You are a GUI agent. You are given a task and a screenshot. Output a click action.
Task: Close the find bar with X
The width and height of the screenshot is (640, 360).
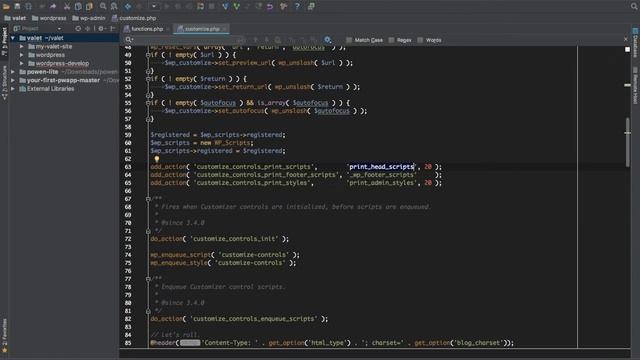pyautogui.click(x=626, y=39)
